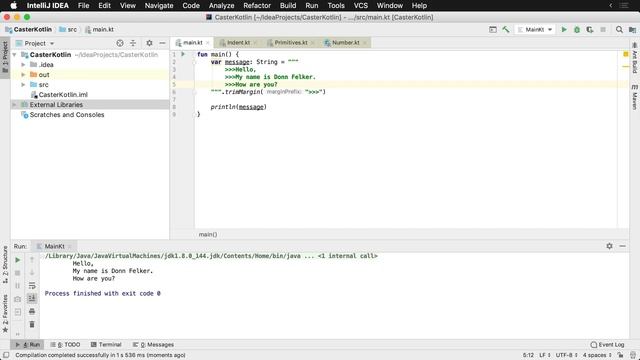Rerun MainKt in the Run panel
The height and width of the screenshot is (360, 640).
point(18,260)
